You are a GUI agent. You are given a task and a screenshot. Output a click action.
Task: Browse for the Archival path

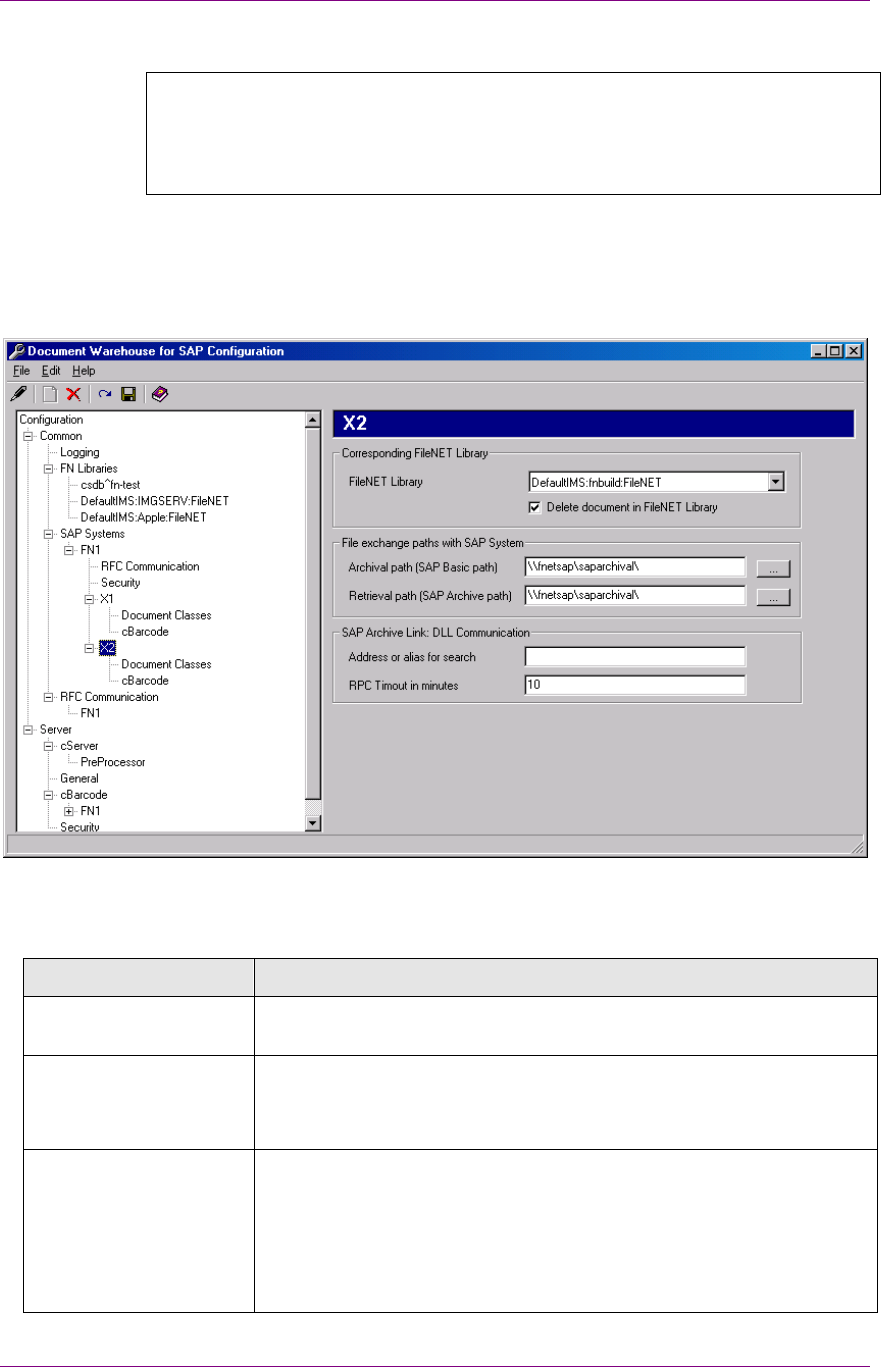[x=774, y=568]
